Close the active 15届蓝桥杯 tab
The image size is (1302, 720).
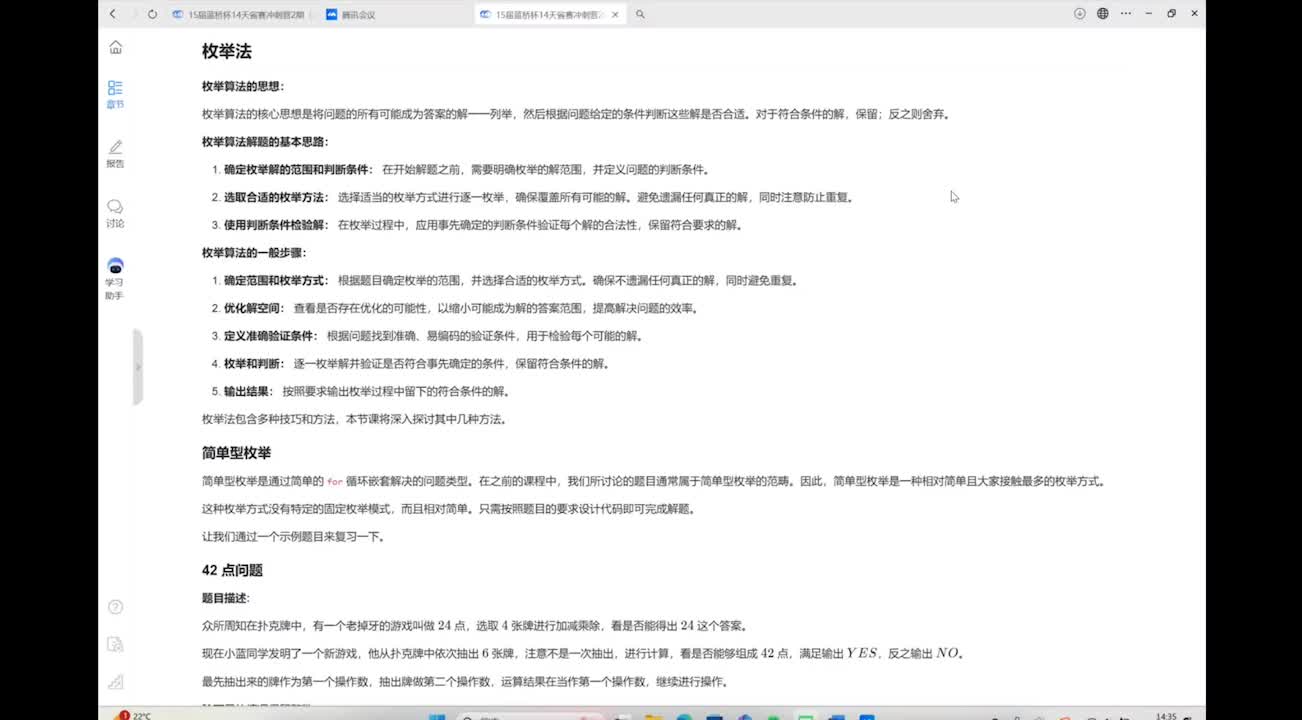point(615,14)
